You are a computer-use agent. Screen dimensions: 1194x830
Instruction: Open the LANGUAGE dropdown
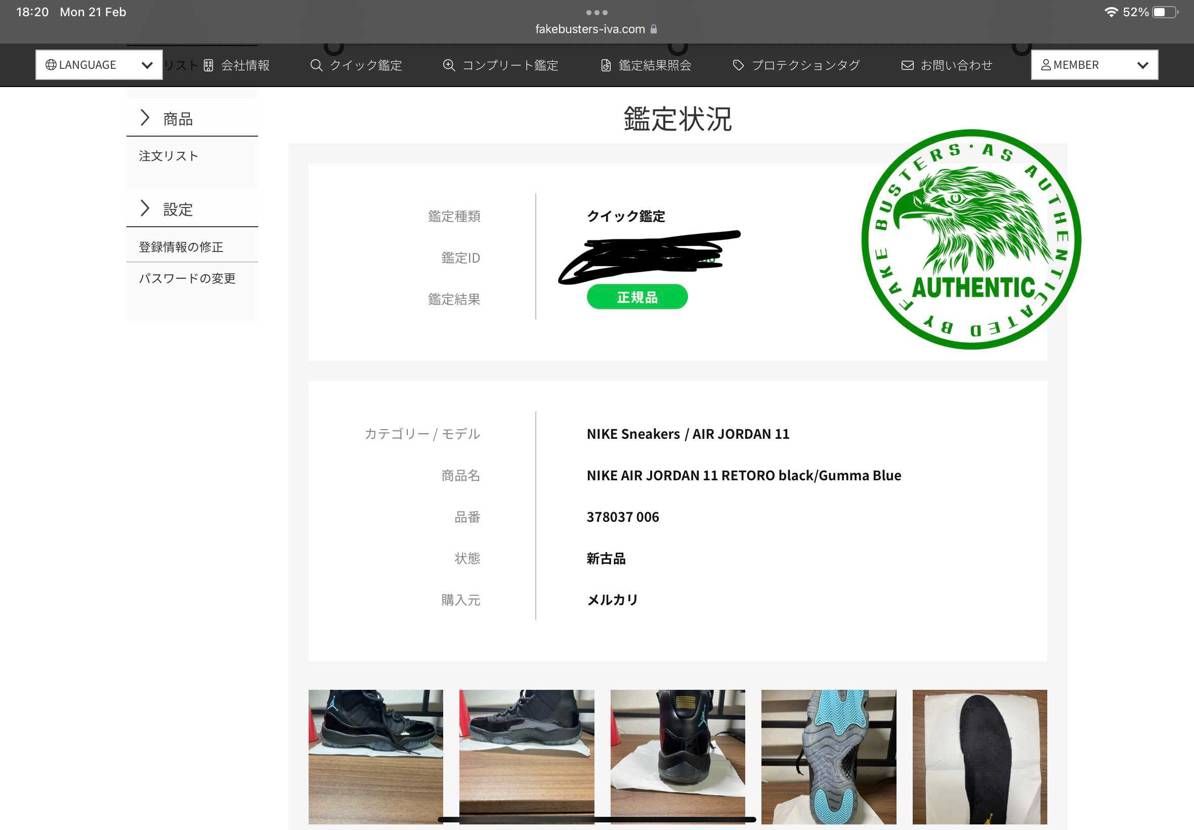point(99,65)
